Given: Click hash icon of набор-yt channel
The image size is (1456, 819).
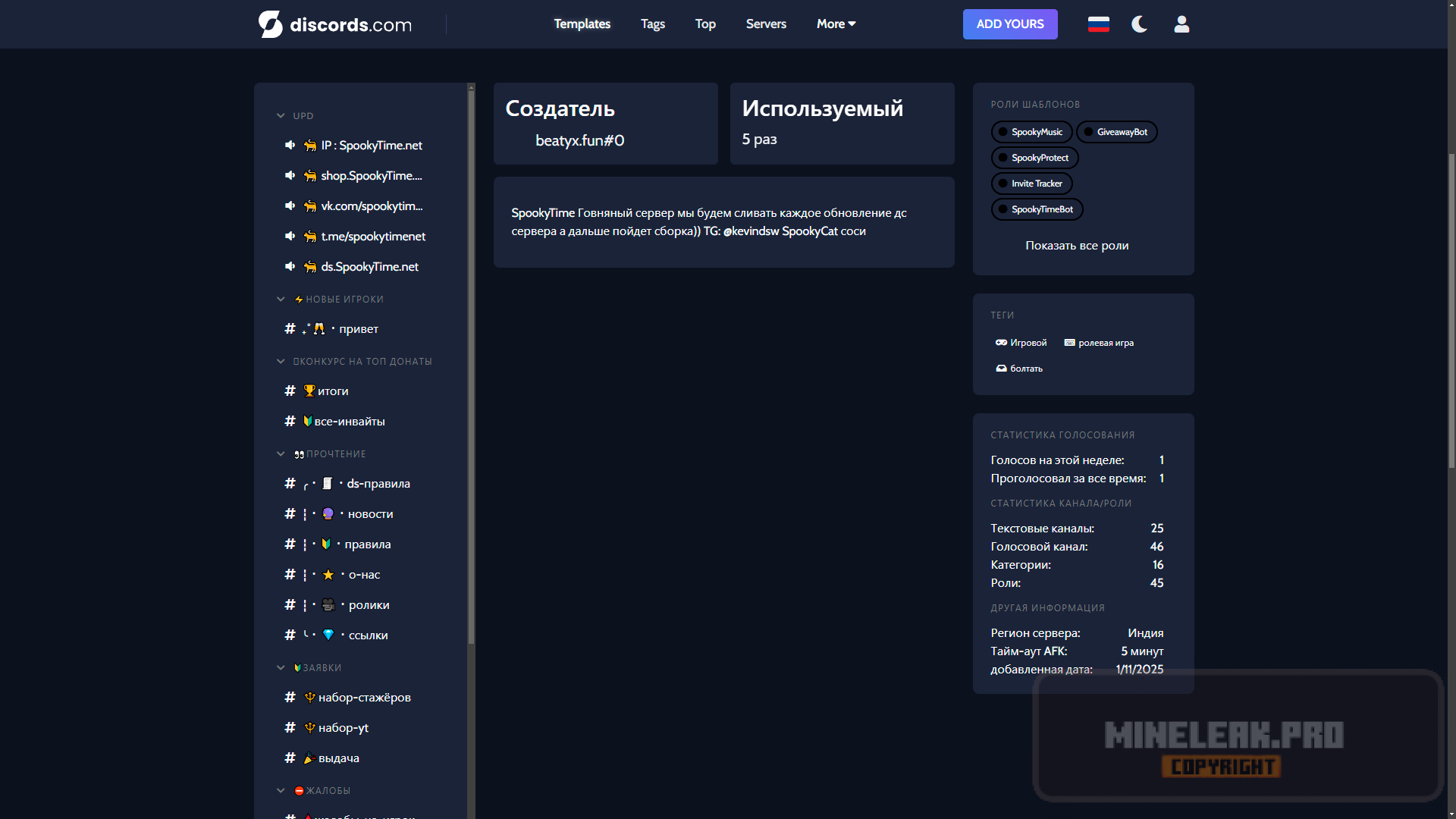Looking at the screenshot, I should [x=290, y=727].
